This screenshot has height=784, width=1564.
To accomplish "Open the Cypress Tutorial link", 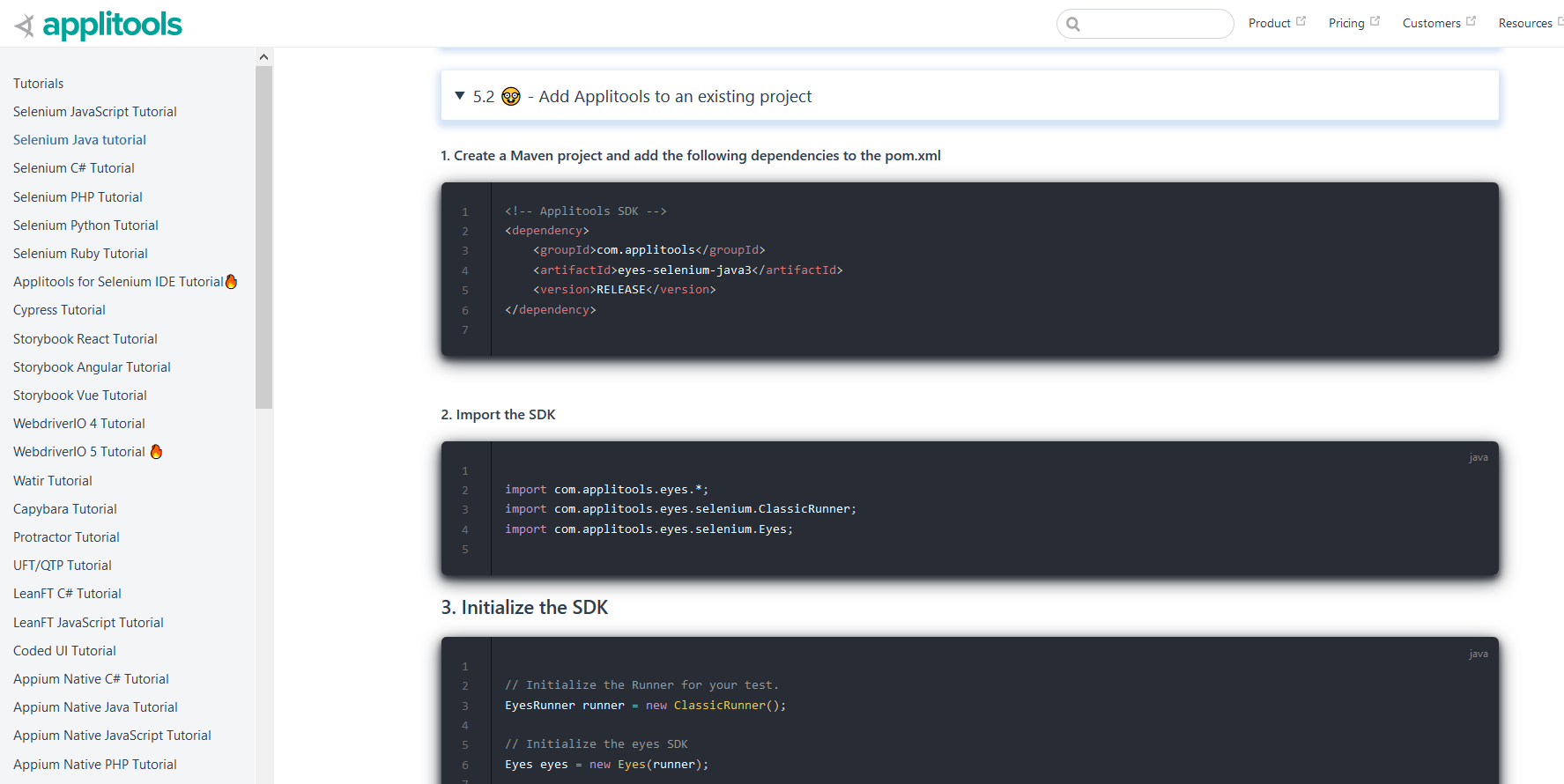I will pos(59,310).
